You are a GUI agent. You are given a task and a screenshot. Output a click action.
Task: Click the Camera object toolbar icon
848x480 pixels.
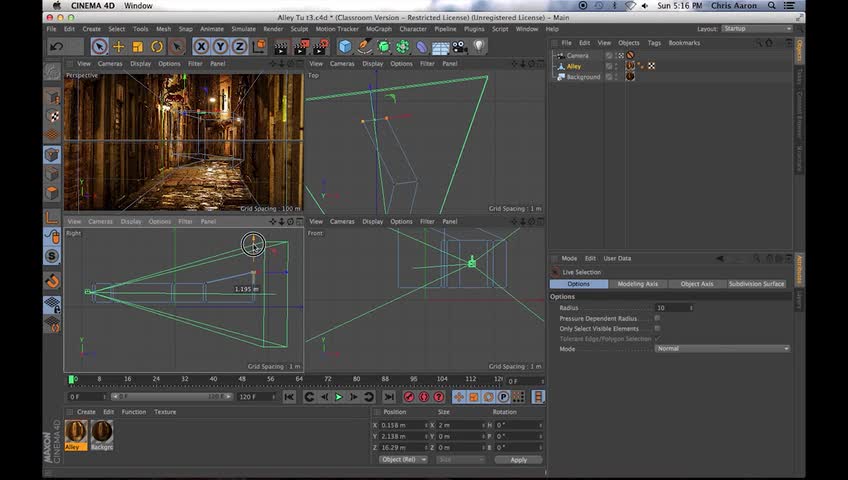pyautogui.click(x=459, y=46)
